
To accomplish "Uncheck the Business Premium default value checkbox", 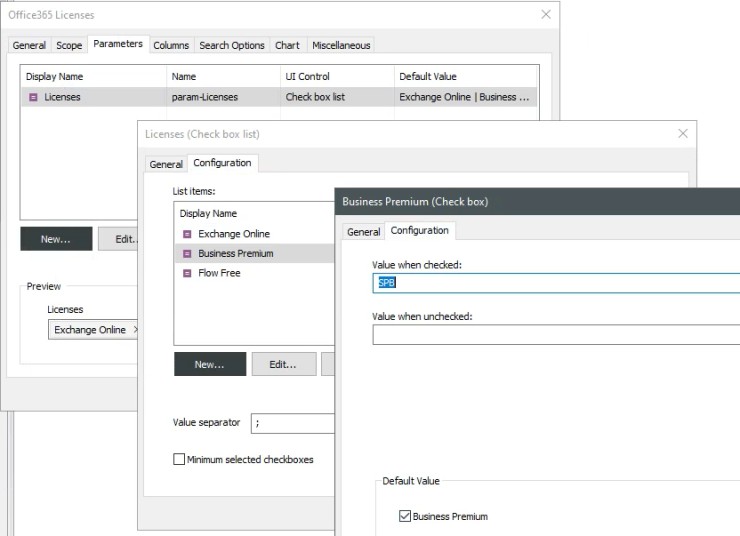I will (x=404, y=516).
